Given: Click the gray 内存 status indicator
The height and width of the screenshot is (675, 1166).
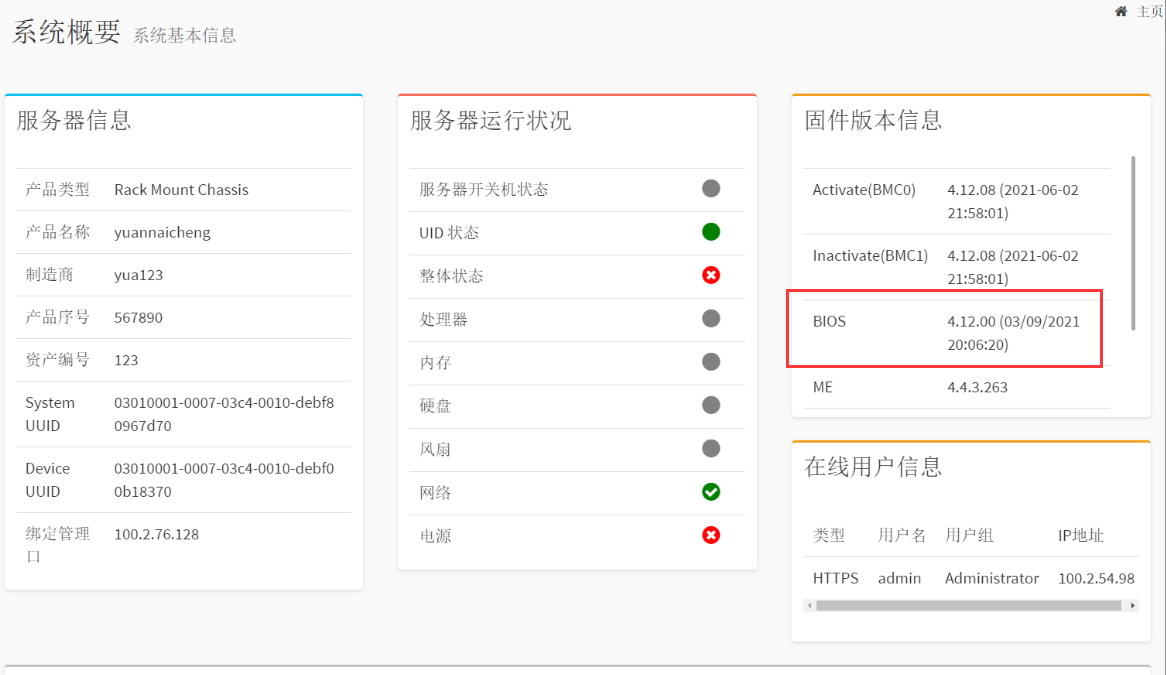Looking at the screenshot, I should (711, 362).
